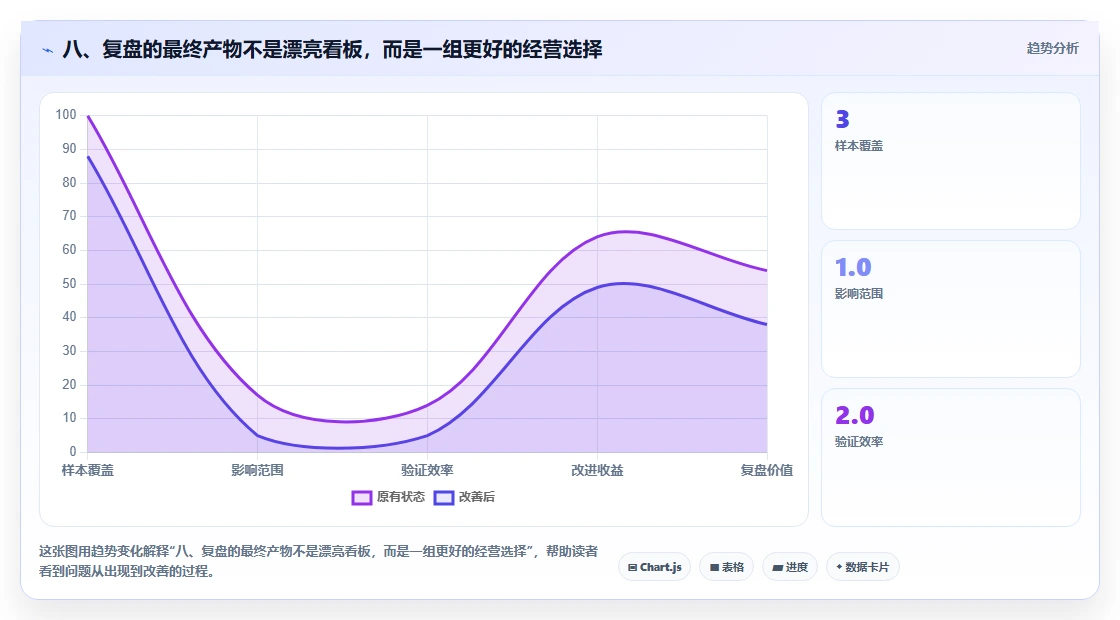This screenshot has width=1120, height=620.
Task: Click the 样本覆盖 x-axis label
Action: pyautogui.click(x=88, y=470)
